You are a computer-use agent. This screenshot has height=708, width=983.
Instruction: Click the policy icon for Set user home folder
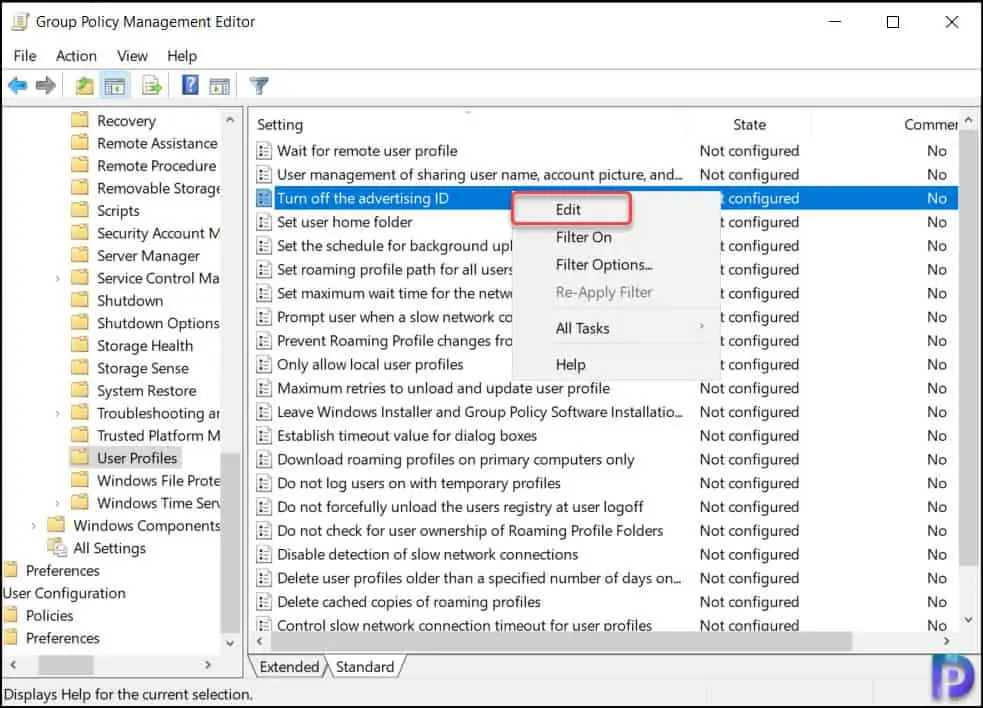pyautogui.click(x=264, y=222)
